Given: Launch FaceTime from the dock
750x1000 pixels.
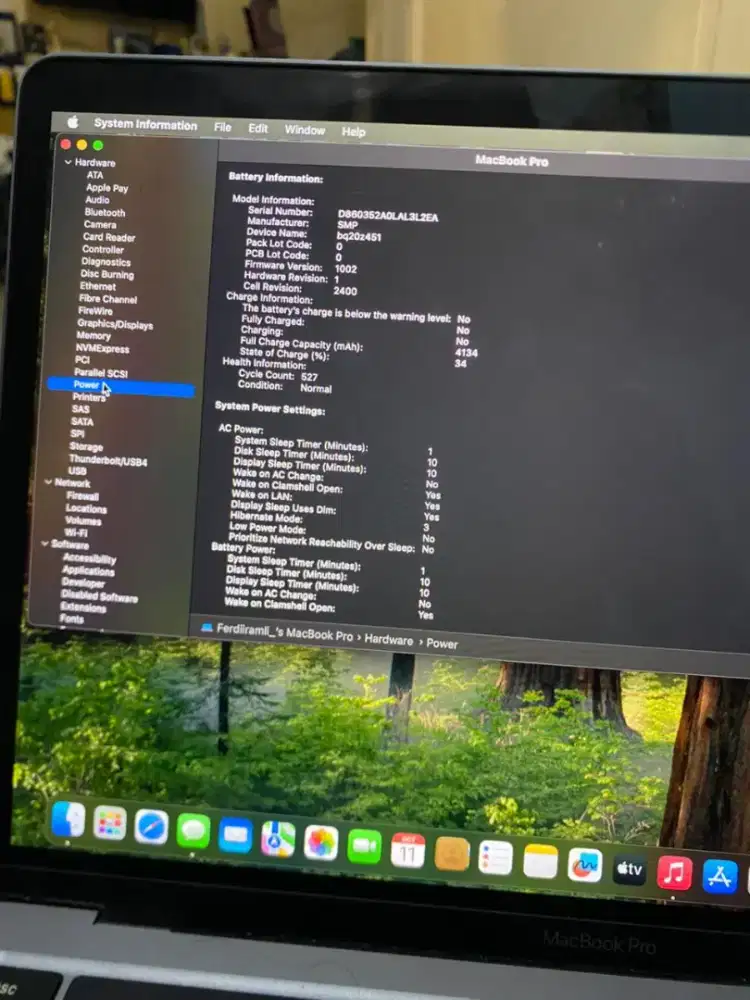Looking at the screenshot, I should (364, 846).
